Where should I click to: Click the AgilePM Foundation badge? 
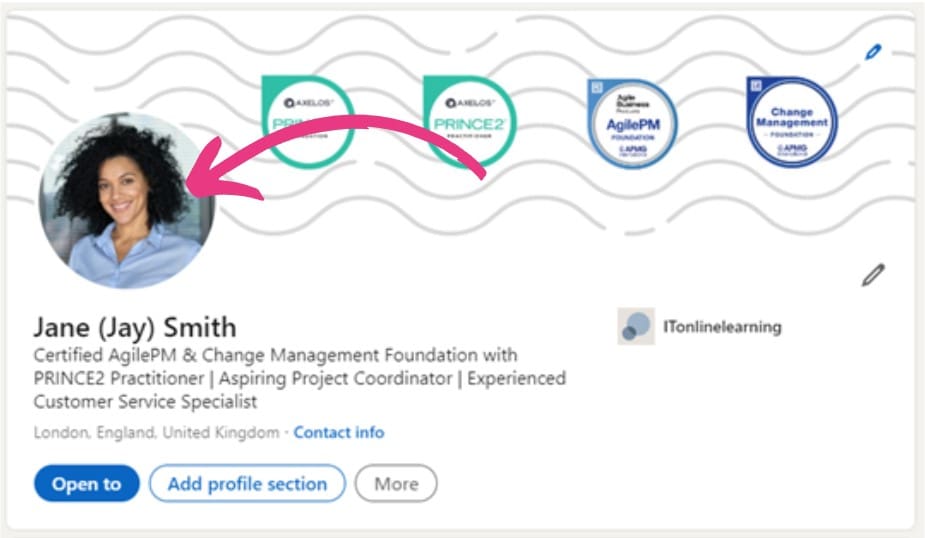click(632, 123)
